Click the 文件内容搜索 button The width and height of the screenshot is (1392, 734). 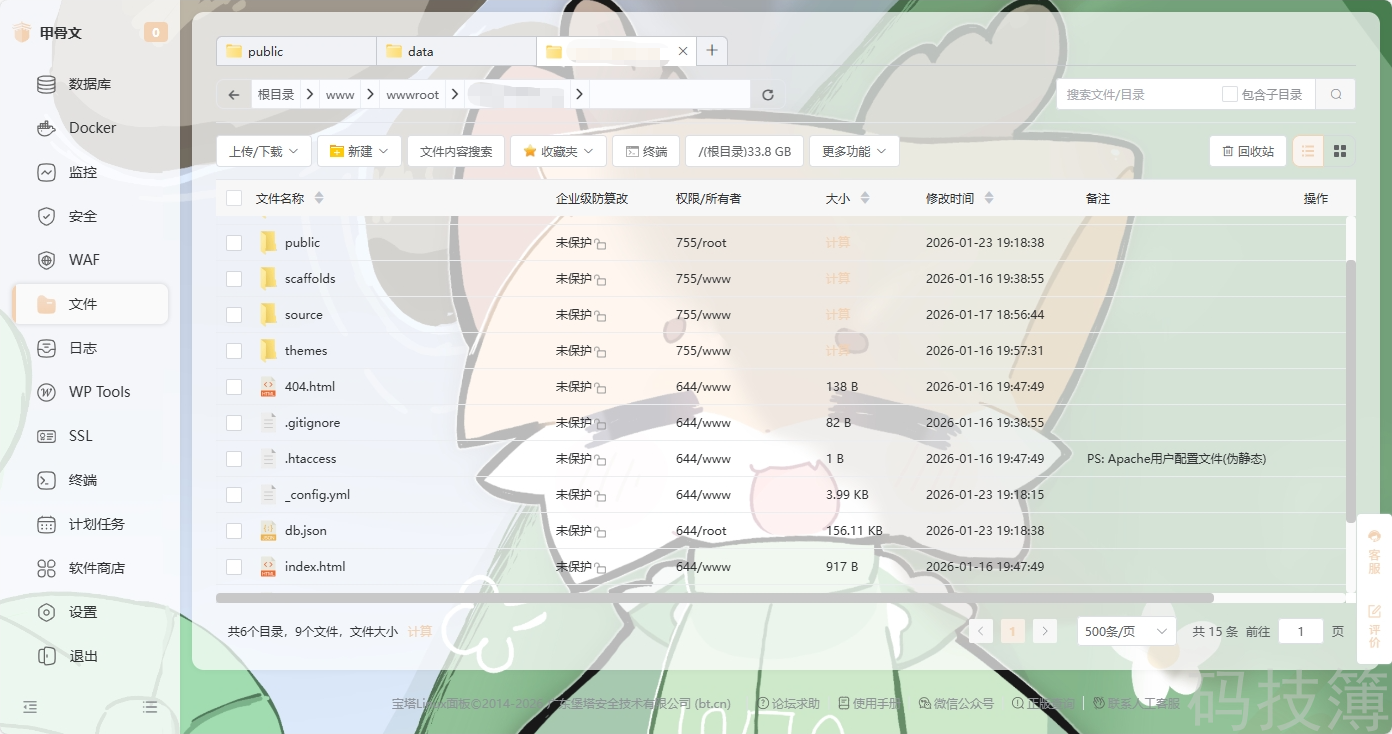(x=456, y=152)
